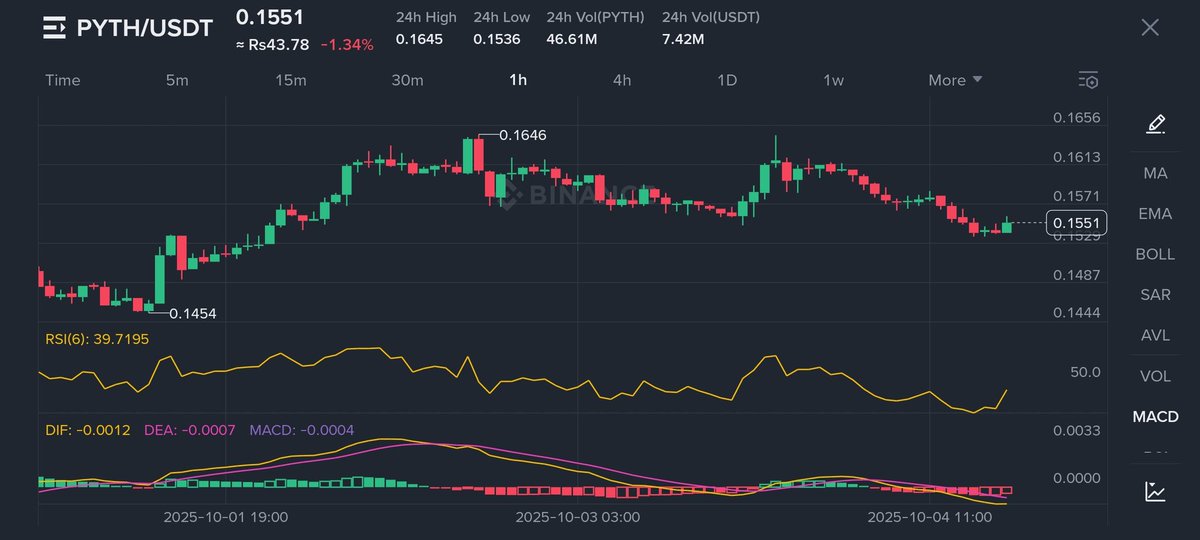The height and width of the screenshot is (540, 1200).
Task: Tap the RSI(6): 39.7195 label
Action: click(97, 339)
